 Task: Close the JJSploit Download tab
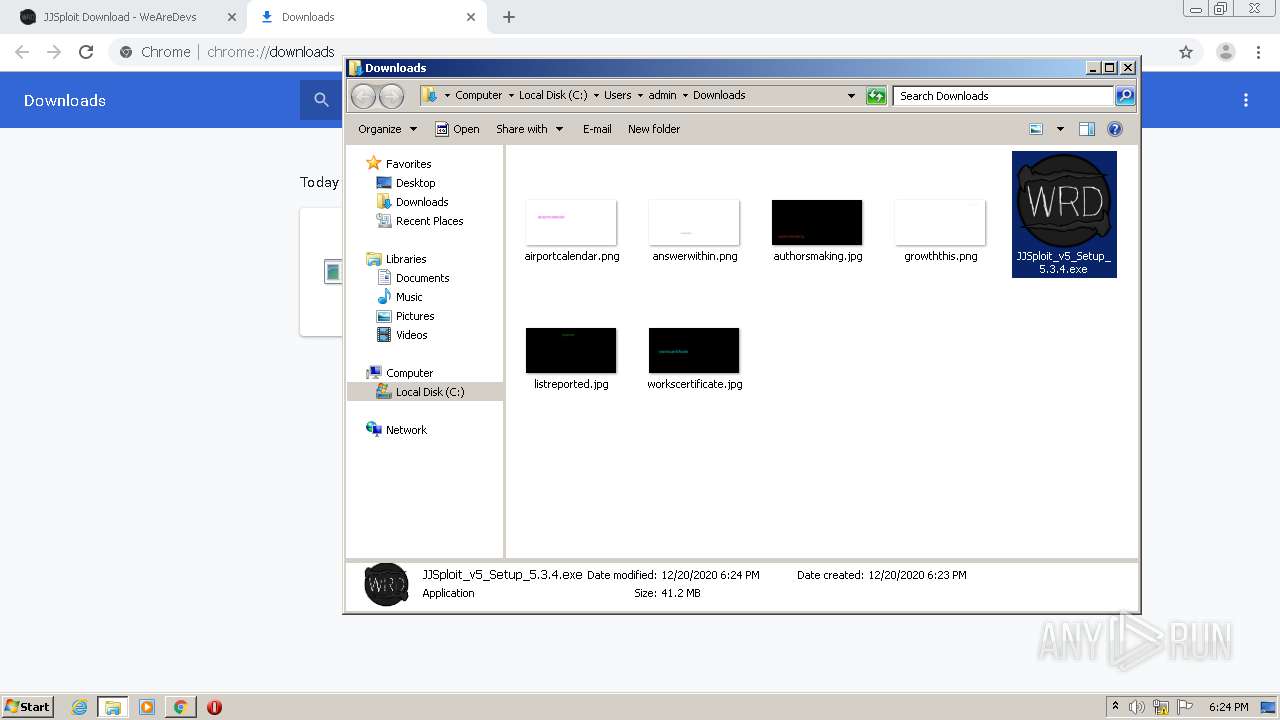tap(232, 17)
